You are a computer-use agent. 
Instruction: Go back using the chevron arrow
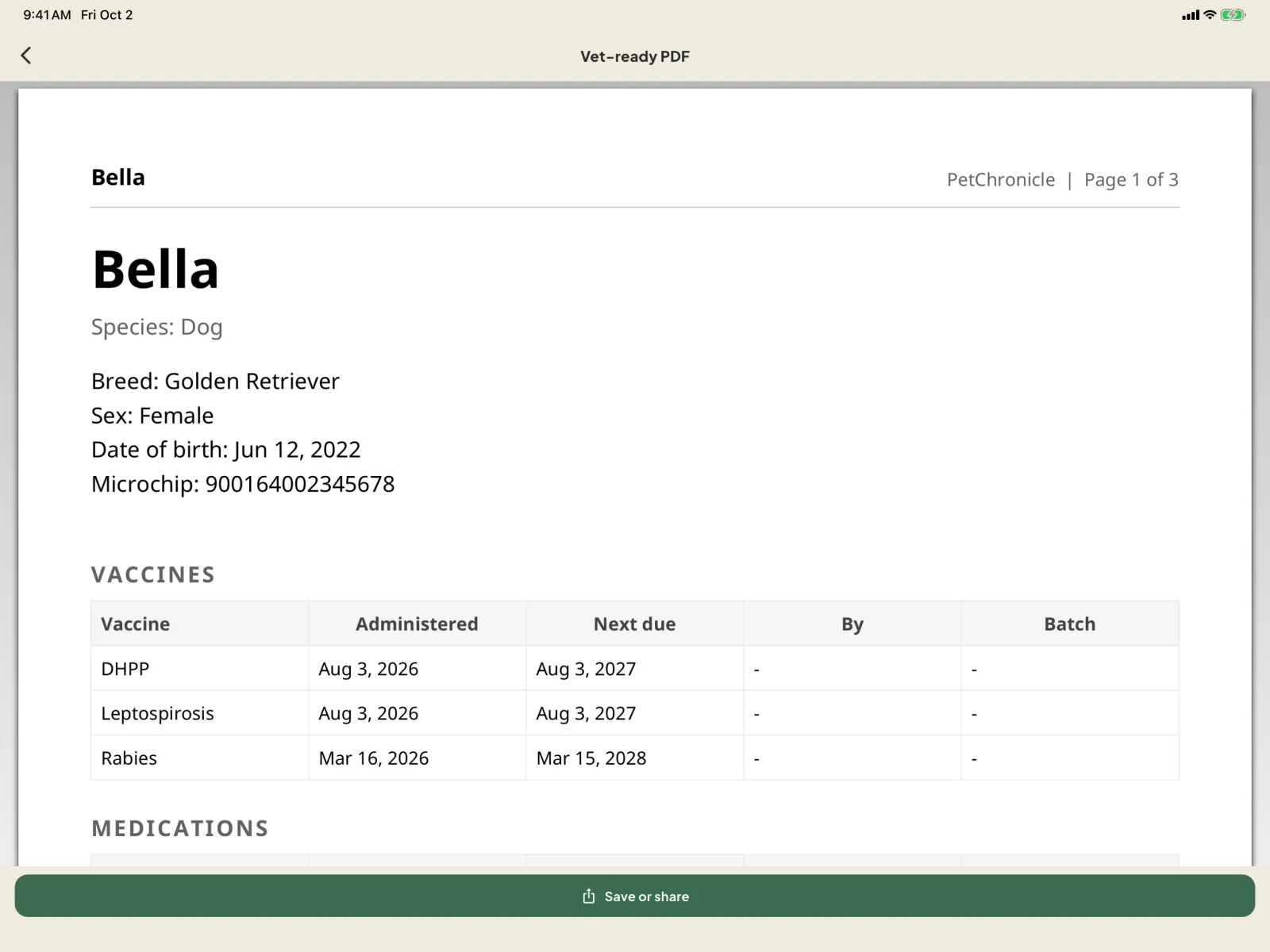pos(26,56)
